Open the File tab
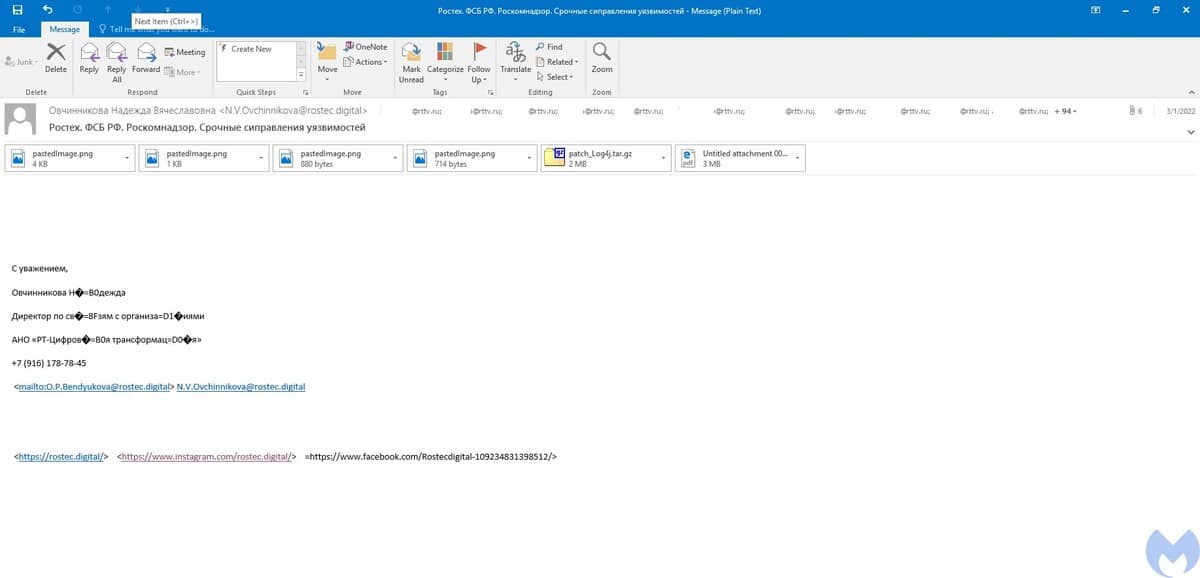Image resolution: width=1200 pixels, height=578 pixels. tap(19, 30)
